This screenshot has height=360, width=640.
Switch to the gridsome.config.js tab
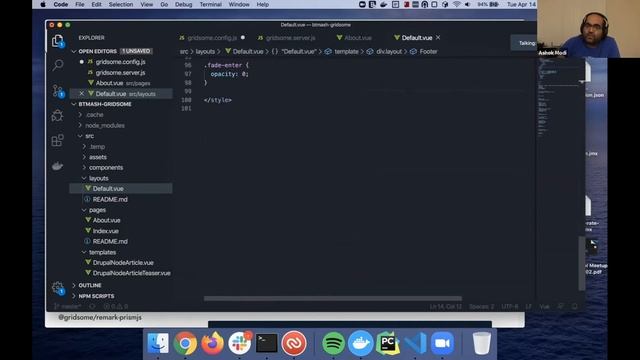tap(212, 38)
